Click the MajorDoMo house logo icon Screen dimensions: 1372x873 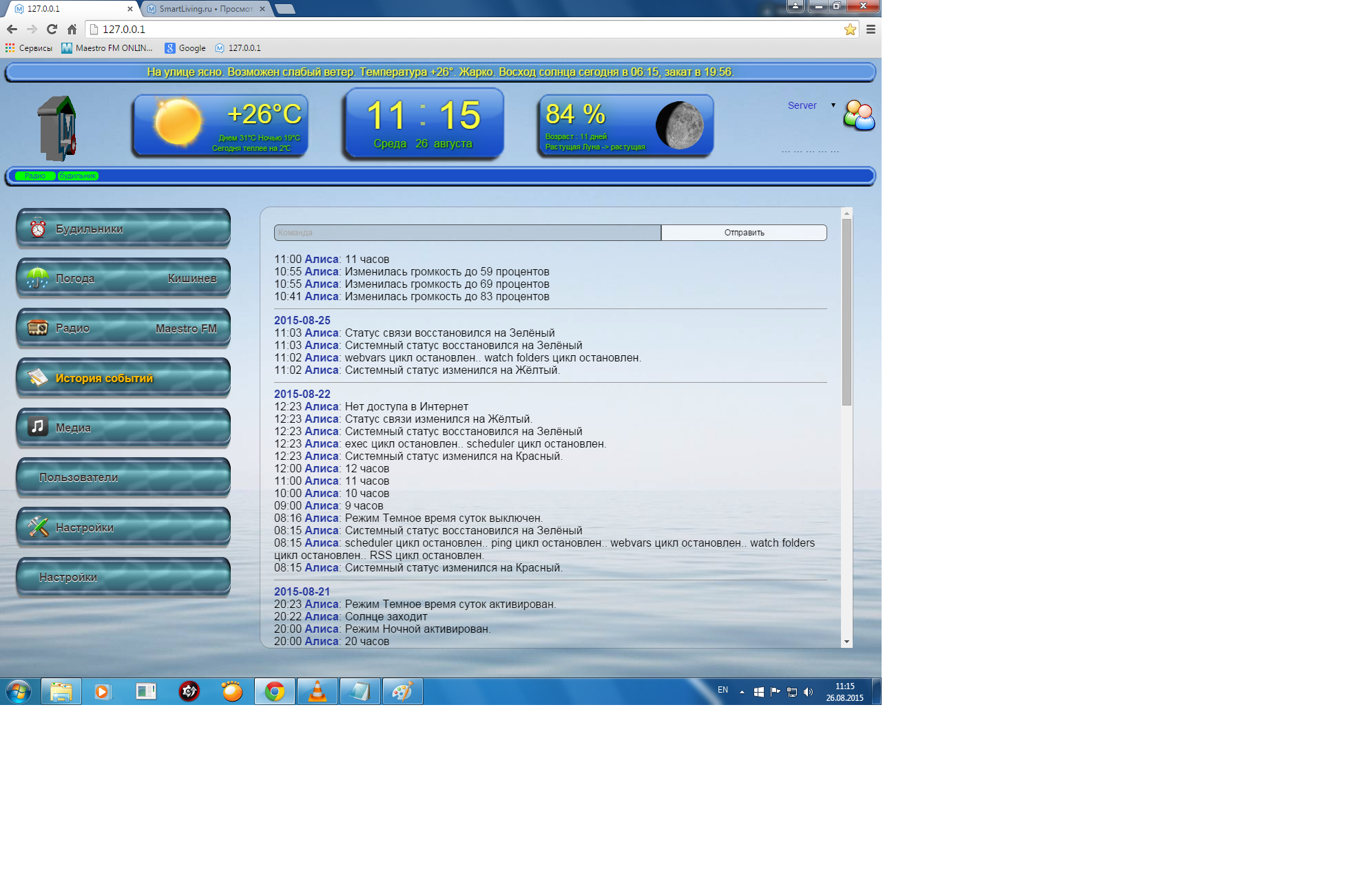pyautogui.click(x=57, y=128)
